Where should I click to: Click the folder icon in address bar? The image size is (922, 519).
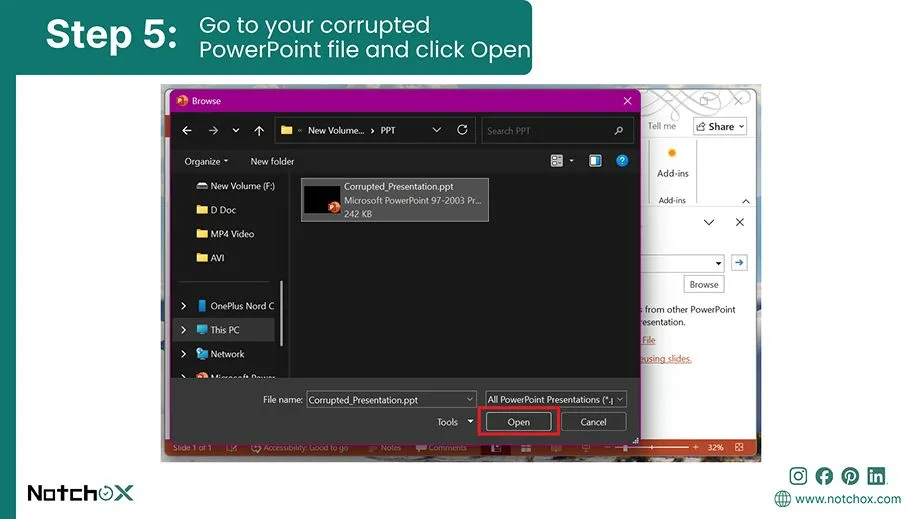286,130
